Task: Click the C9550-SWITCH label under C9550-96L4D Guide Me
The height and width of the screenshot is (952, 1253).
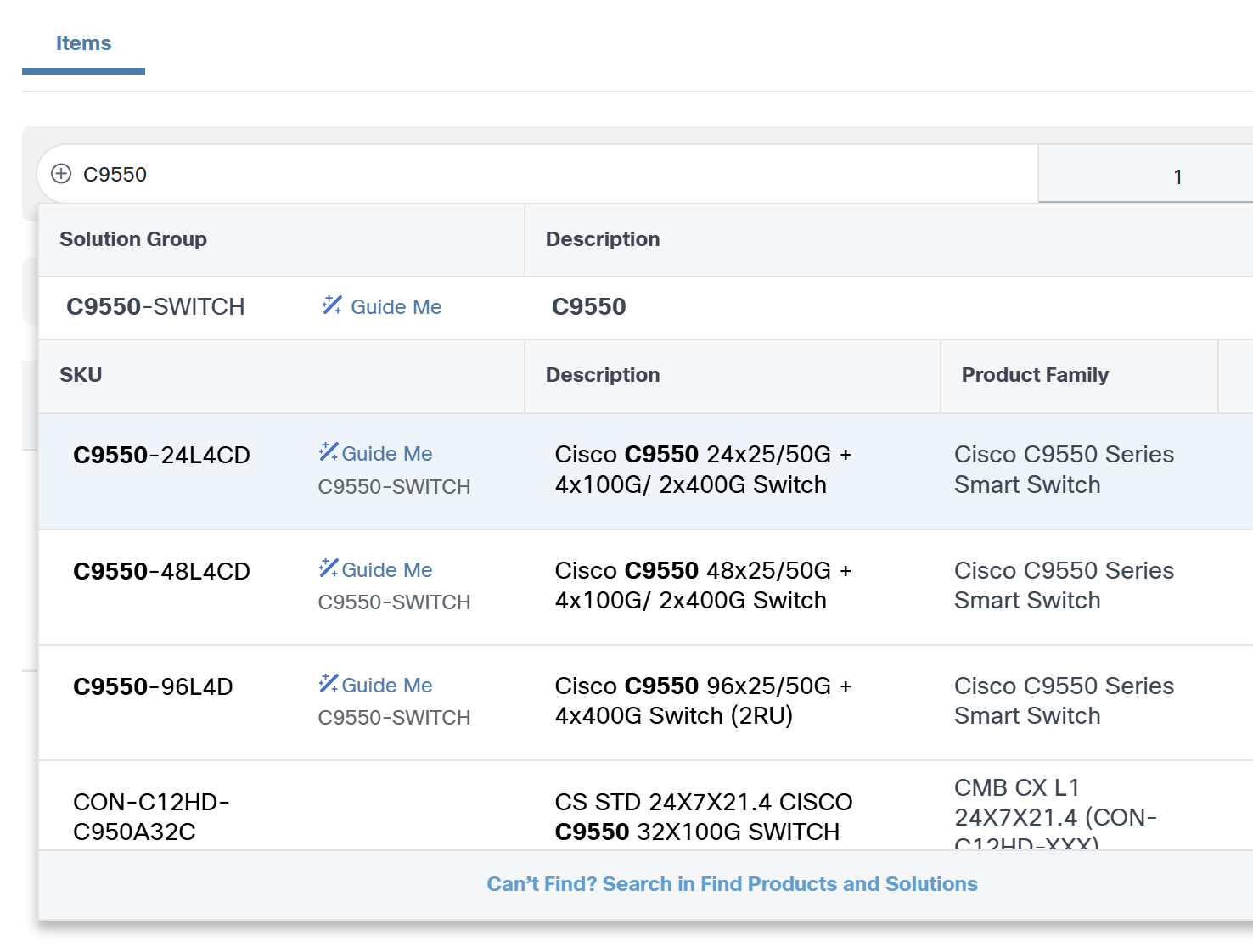Action: click(x=394, y=718)
